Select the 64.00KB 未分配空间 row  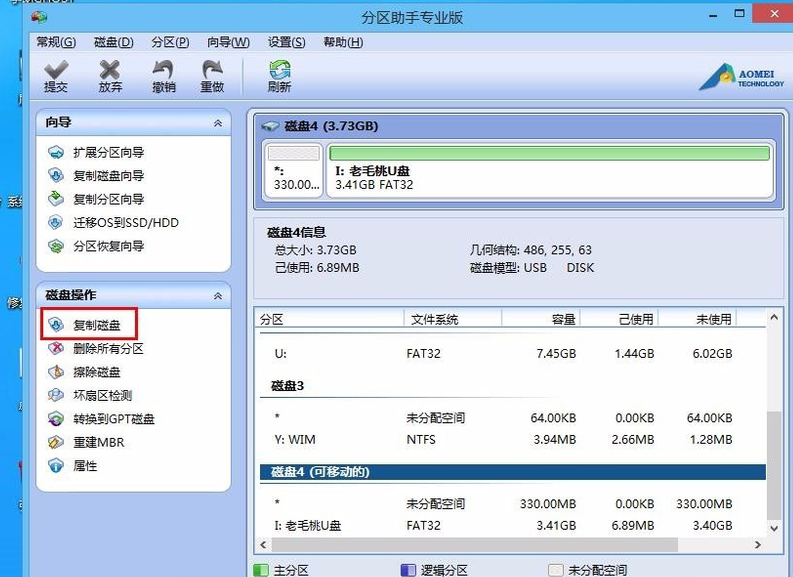click(513, 418)
